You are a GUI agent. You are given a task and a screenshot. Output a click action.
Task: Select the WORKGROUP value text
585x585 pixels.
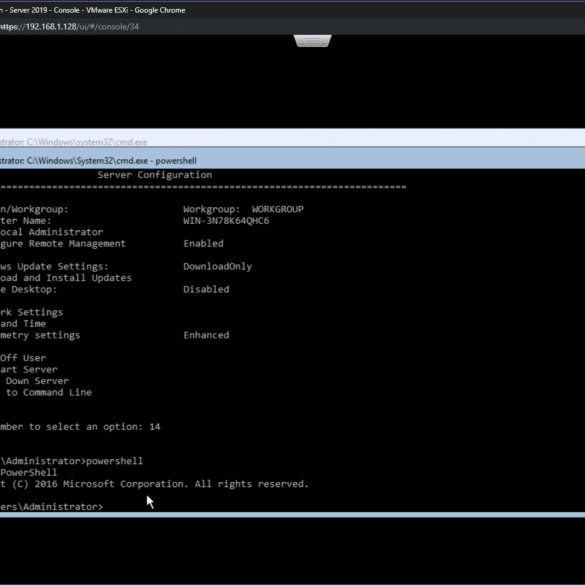click(278, 209)
